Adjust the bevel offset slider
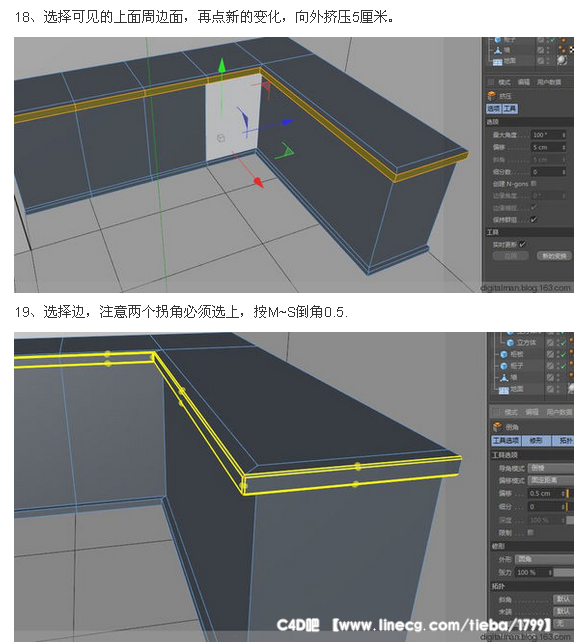 (570, 493)
